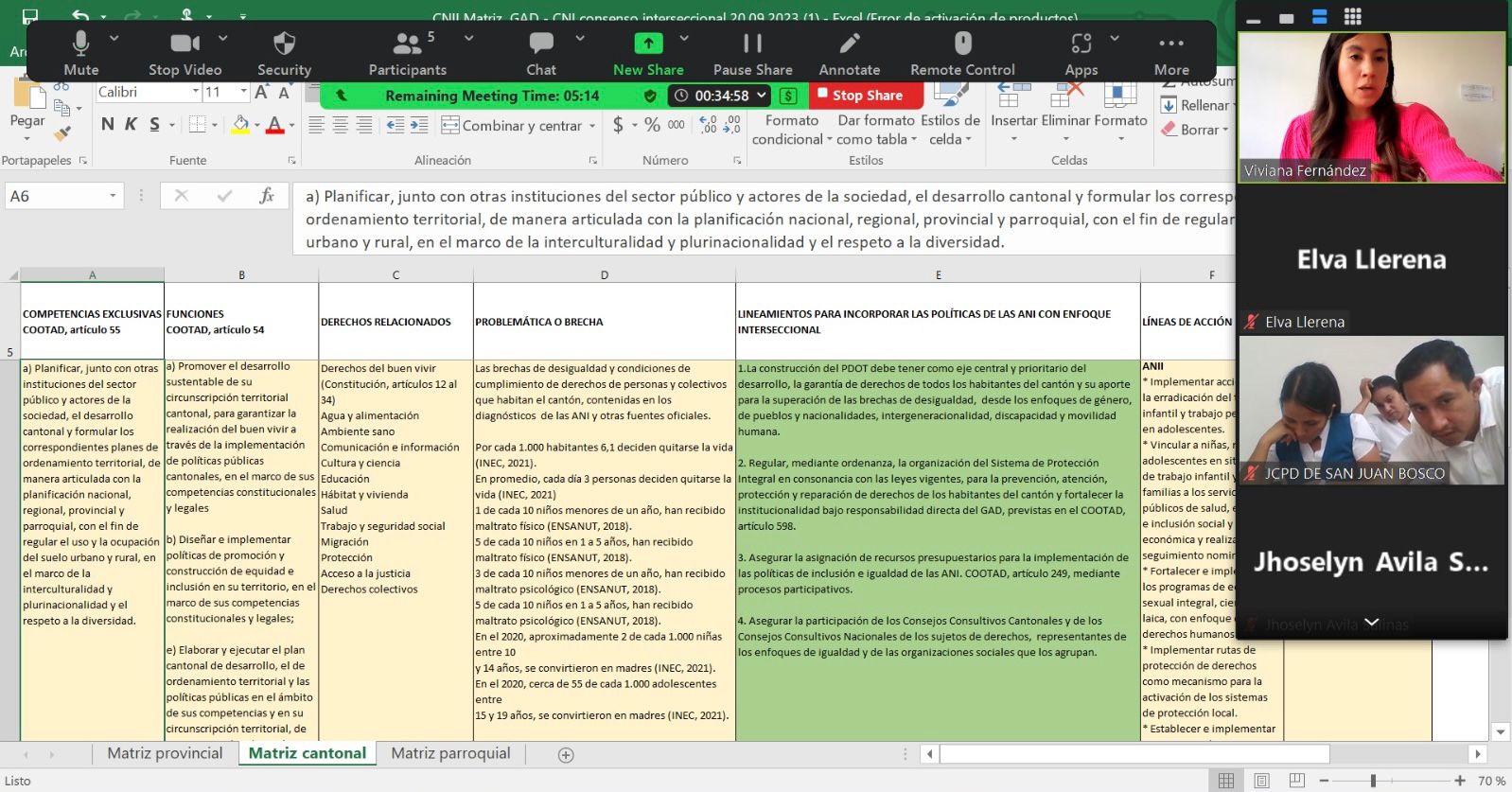Open Zoom Security options

click(x=284, y=53)
